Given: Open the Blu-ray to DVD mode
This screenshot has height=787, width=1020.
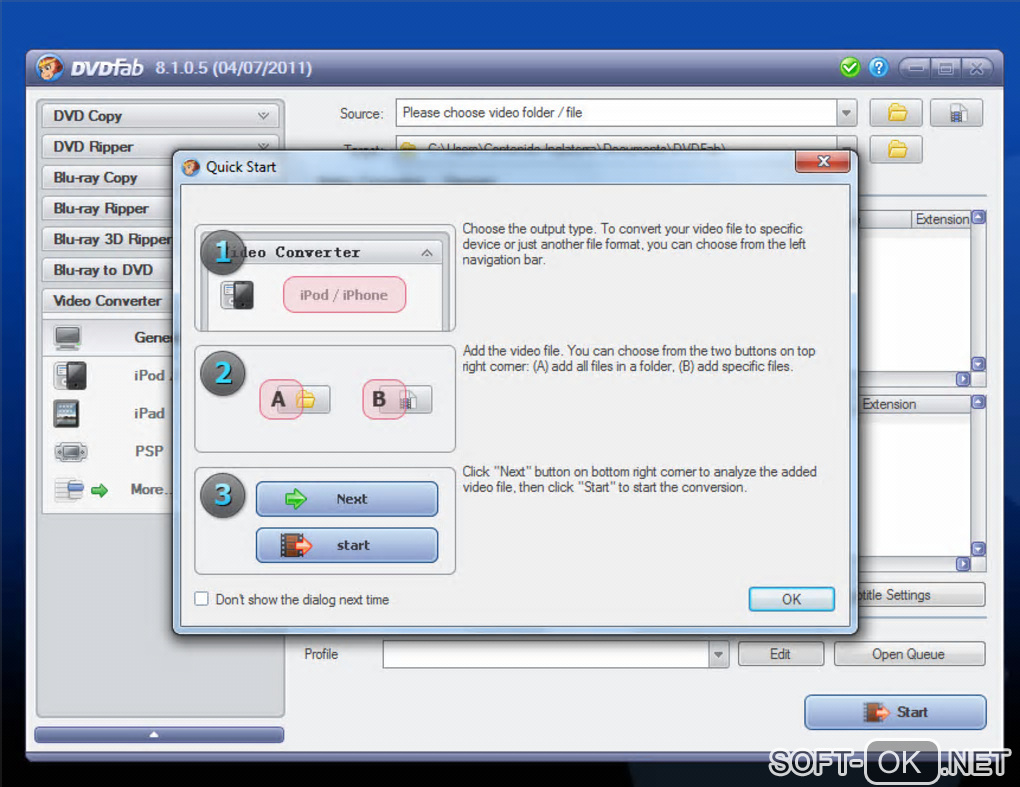Looking at the screenshot, I should point(103,270).
